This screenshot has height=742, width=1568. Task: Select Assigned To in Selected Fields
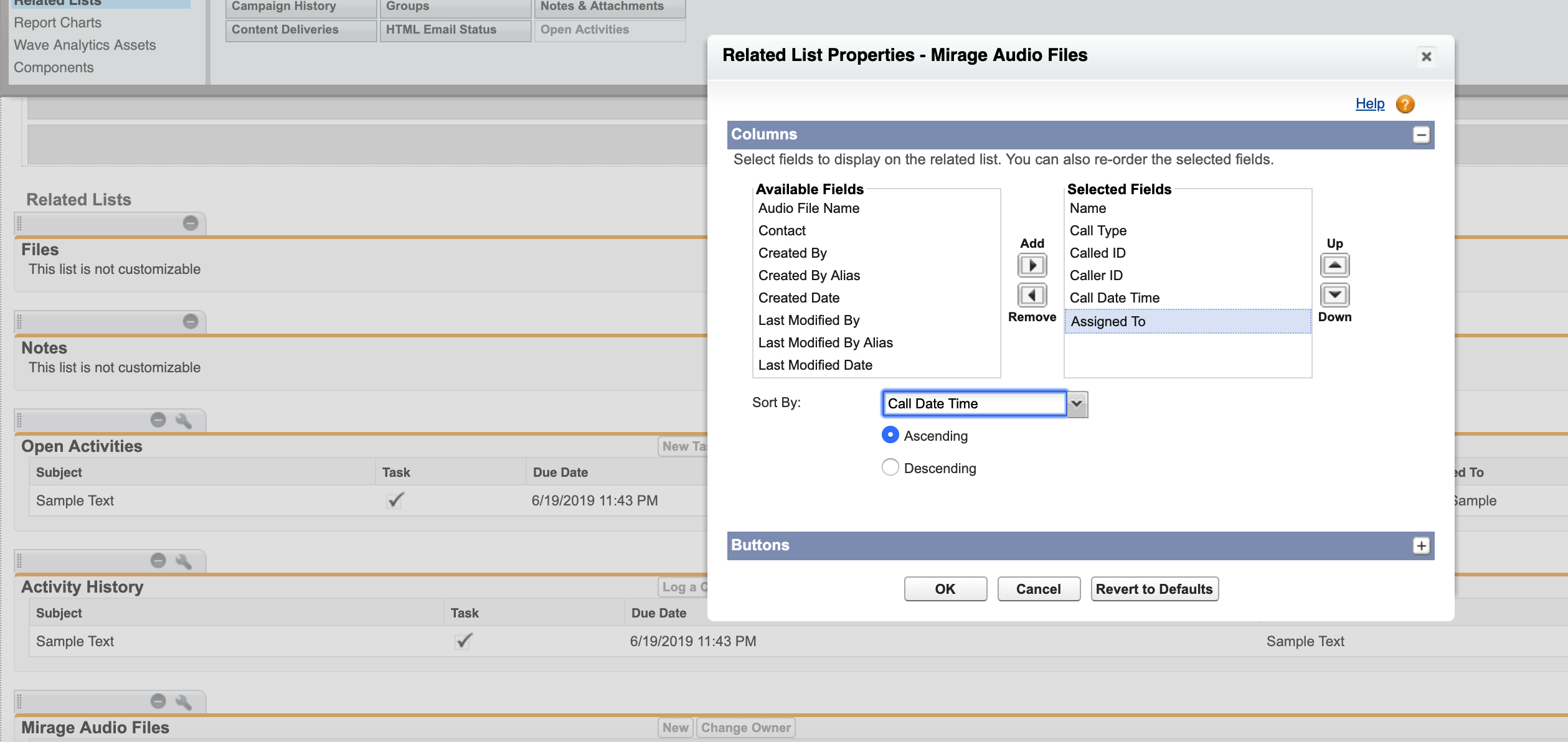[1188, 321]
